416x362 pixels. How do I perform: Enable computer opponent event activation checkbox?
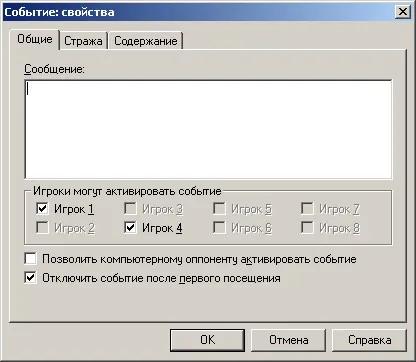30,259
